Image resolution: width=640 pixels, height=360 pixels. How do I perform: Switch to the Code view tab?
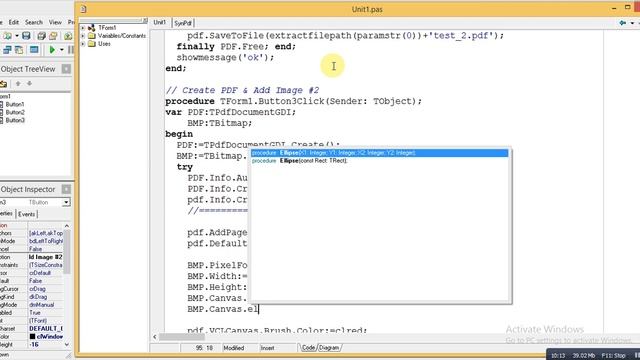tap(308, 348)
